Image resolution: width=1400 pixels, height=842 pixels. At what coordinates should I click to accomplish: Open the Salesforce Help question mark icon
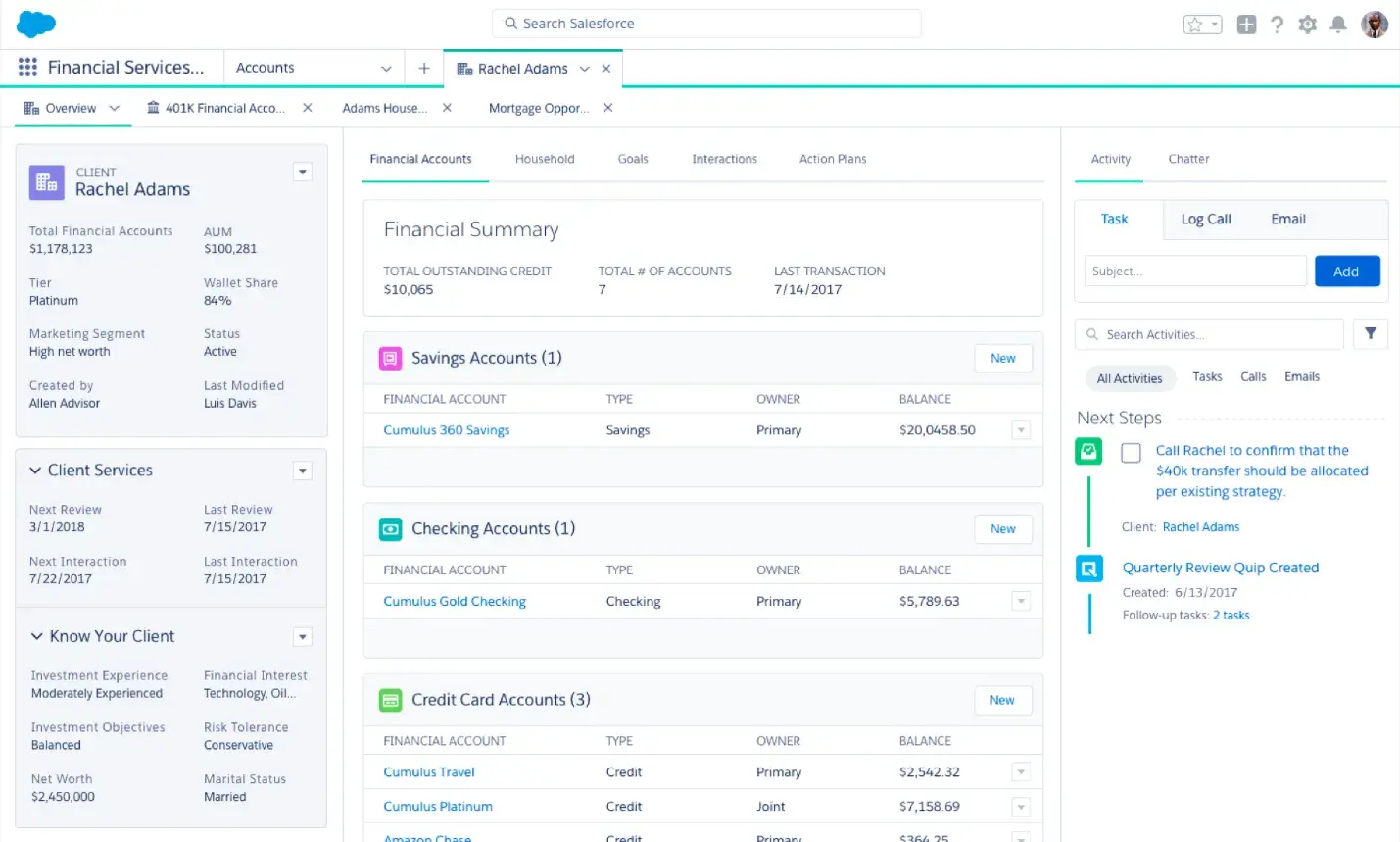[1277, 24]
